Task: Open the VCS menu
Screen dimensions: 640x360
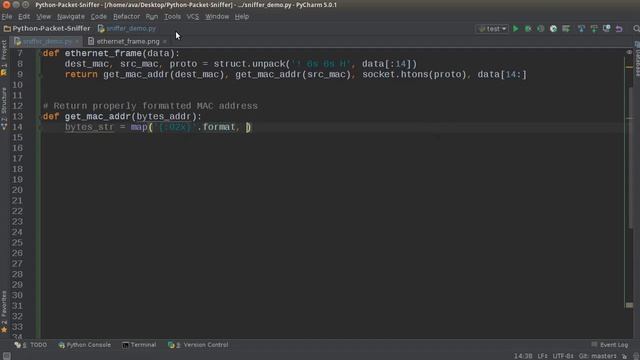Action: coord(193,17)
